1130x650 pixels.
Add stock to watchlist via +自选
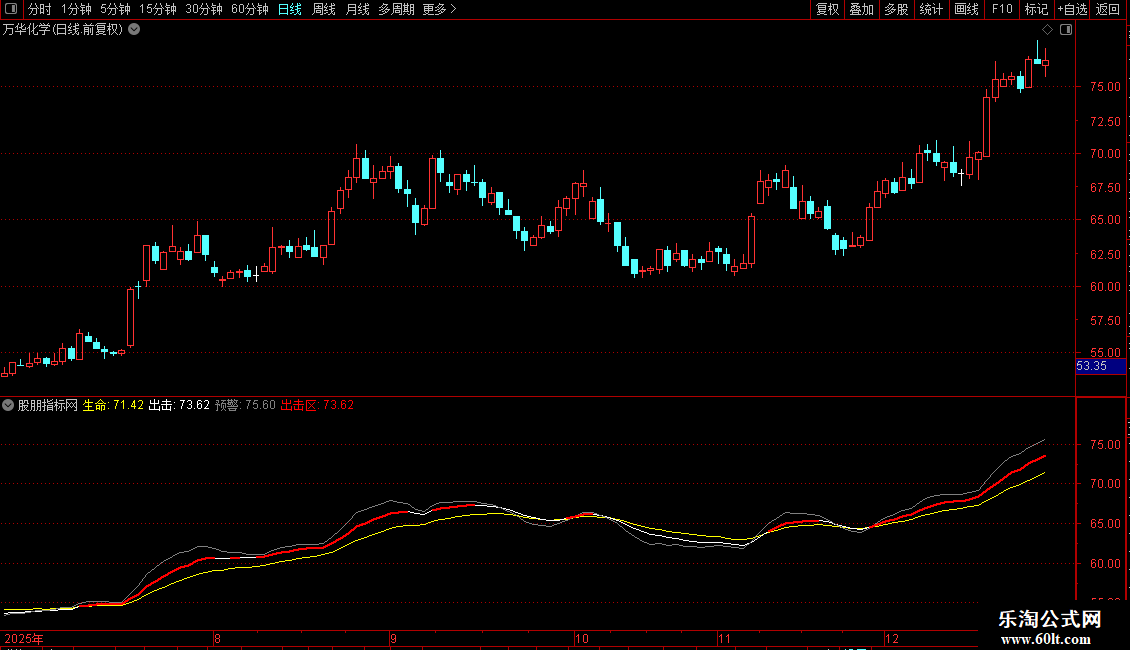(x=1072, y=9)
